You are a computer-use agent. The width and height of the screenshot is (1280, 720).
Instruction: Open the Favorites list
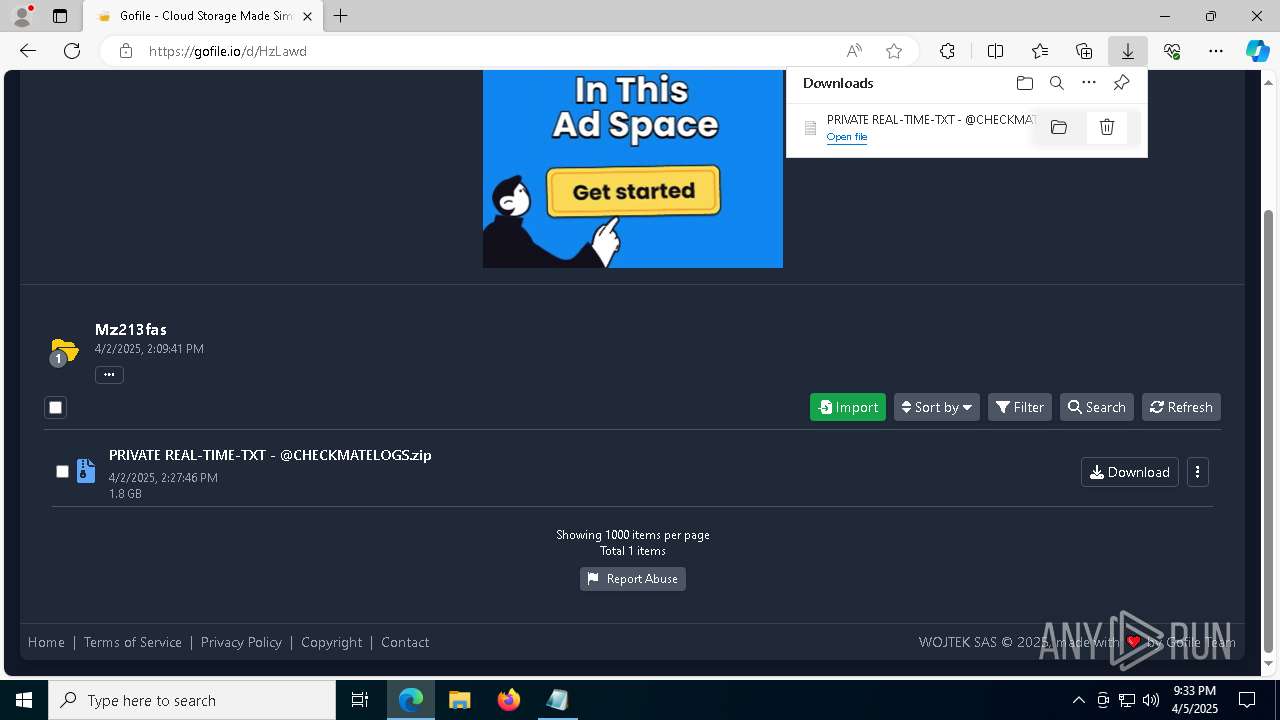coord(1040,51)
